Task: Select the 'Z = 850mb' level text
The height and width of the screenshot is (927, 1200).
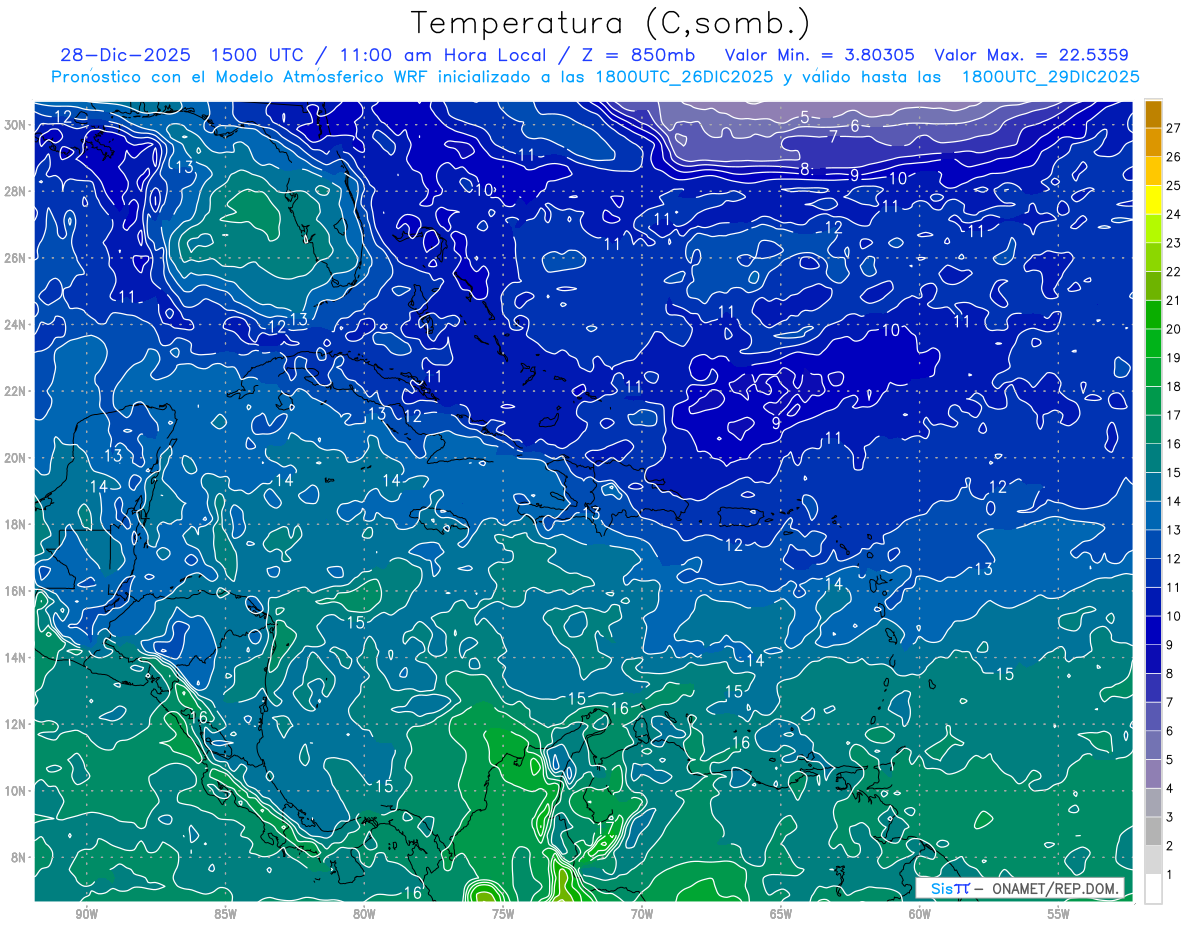Action: [x=638, y=55]
